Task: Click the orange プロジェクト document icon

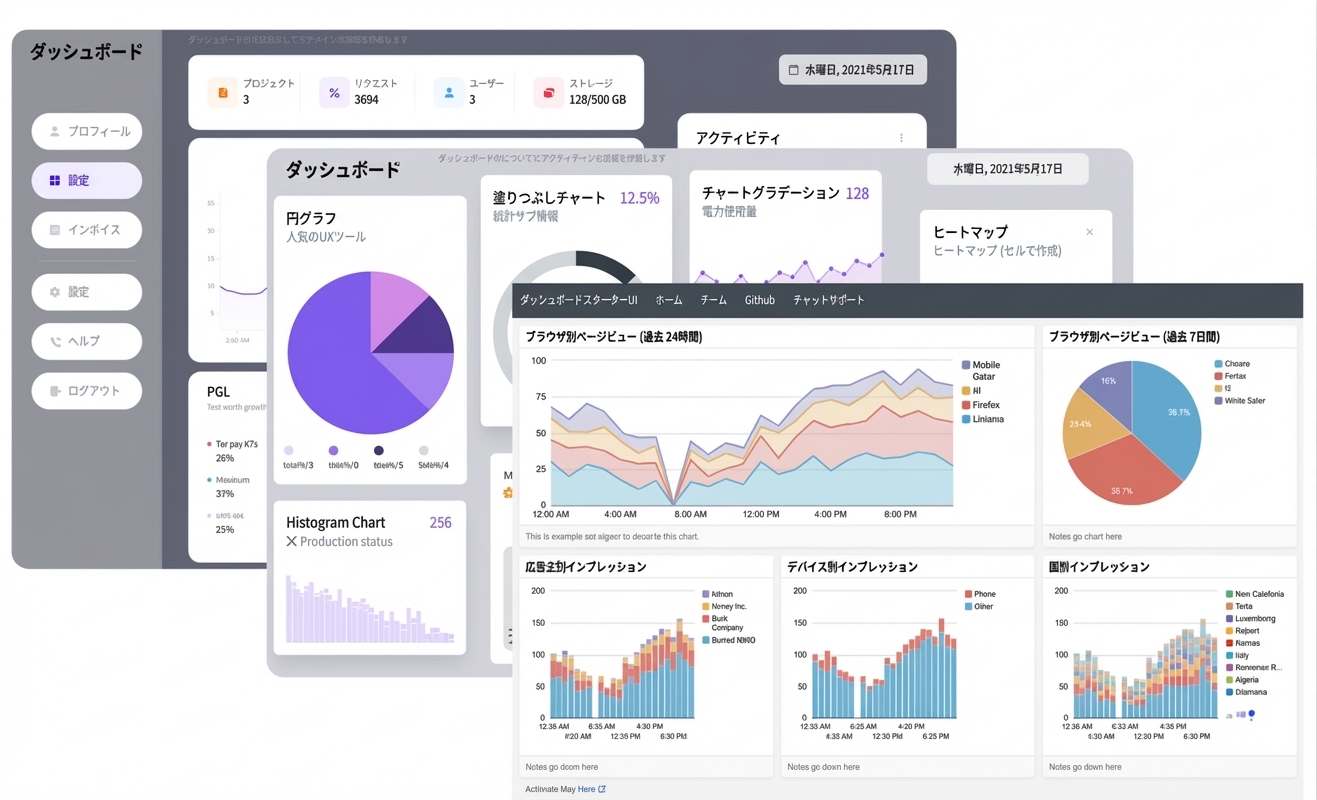Action: pyautogui.click(x=222, y=93)
